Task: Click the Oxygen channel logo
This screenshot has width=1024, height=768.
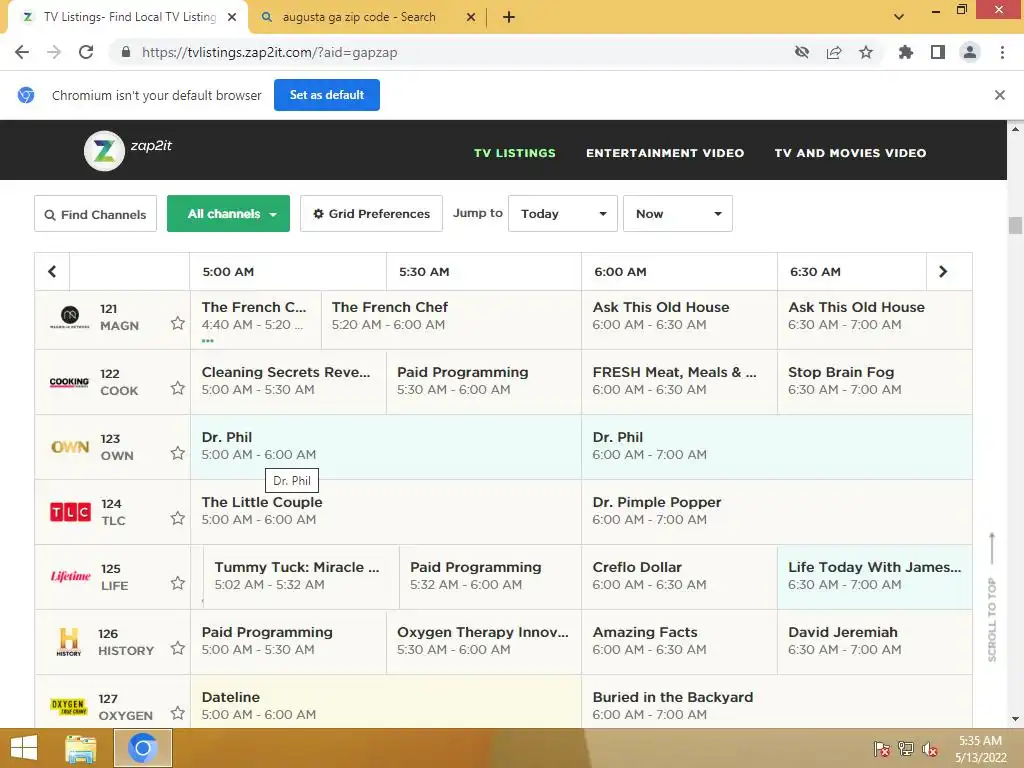Action: point(69,707)
